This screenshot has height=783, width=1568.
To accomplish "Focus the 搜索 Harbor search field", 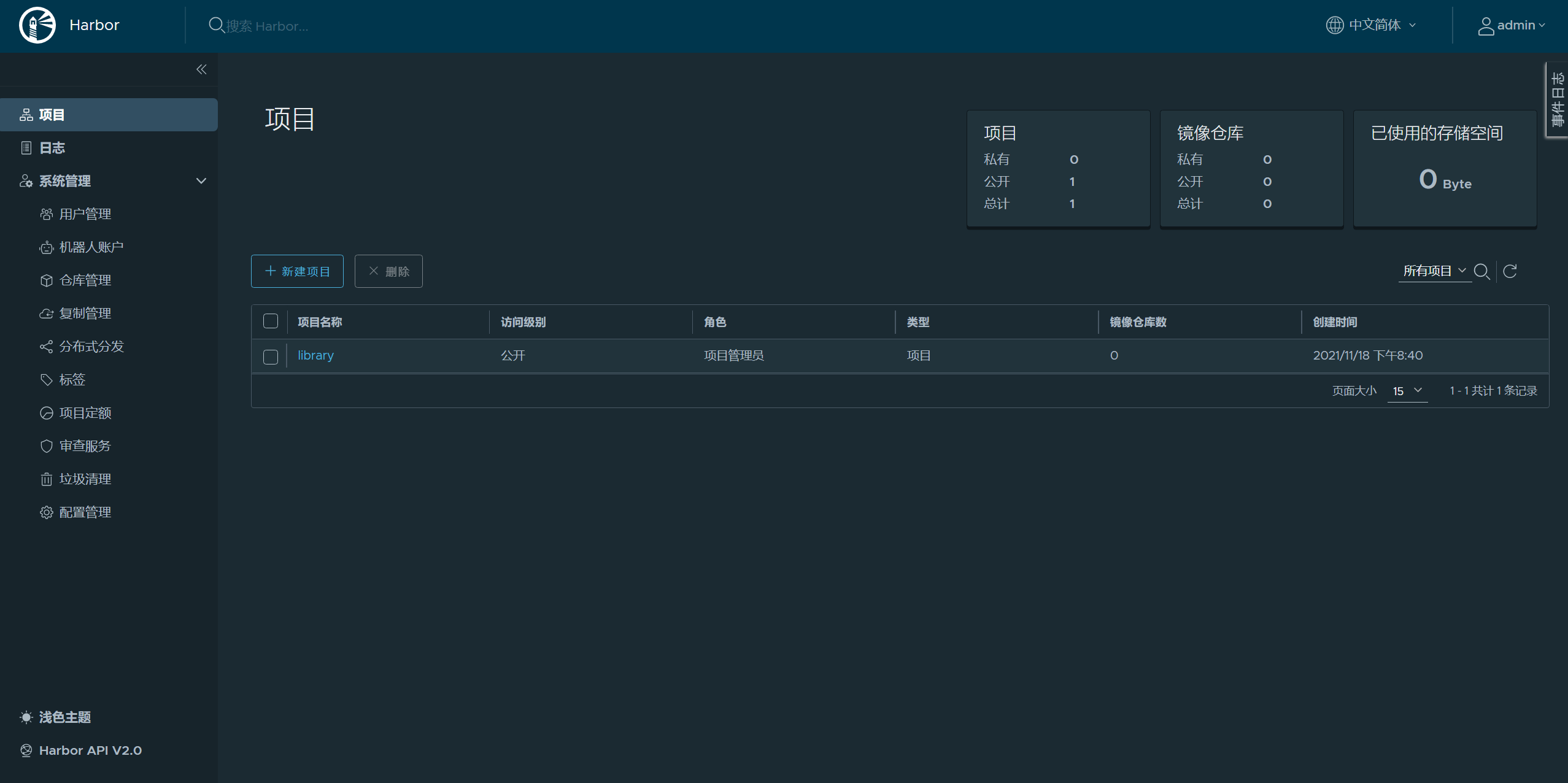I will pyautogui.click(x=267, y=26).
